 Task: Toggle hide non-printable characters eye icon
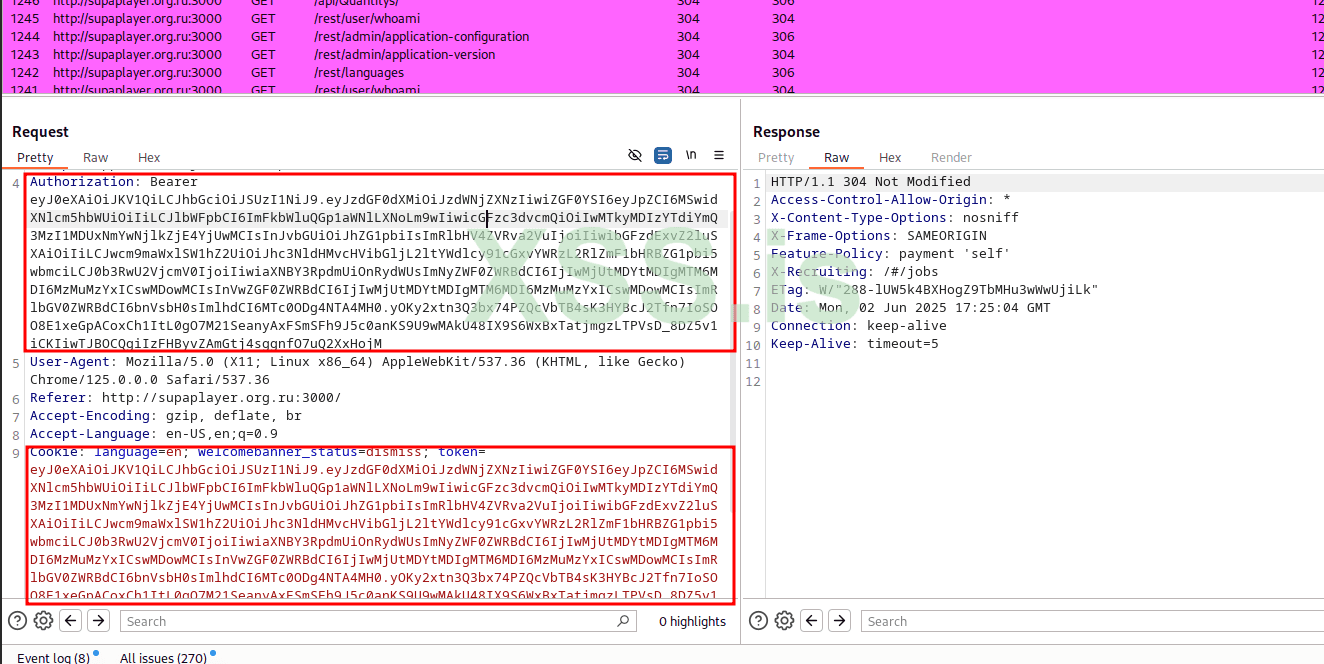click(x=634, y=156)
